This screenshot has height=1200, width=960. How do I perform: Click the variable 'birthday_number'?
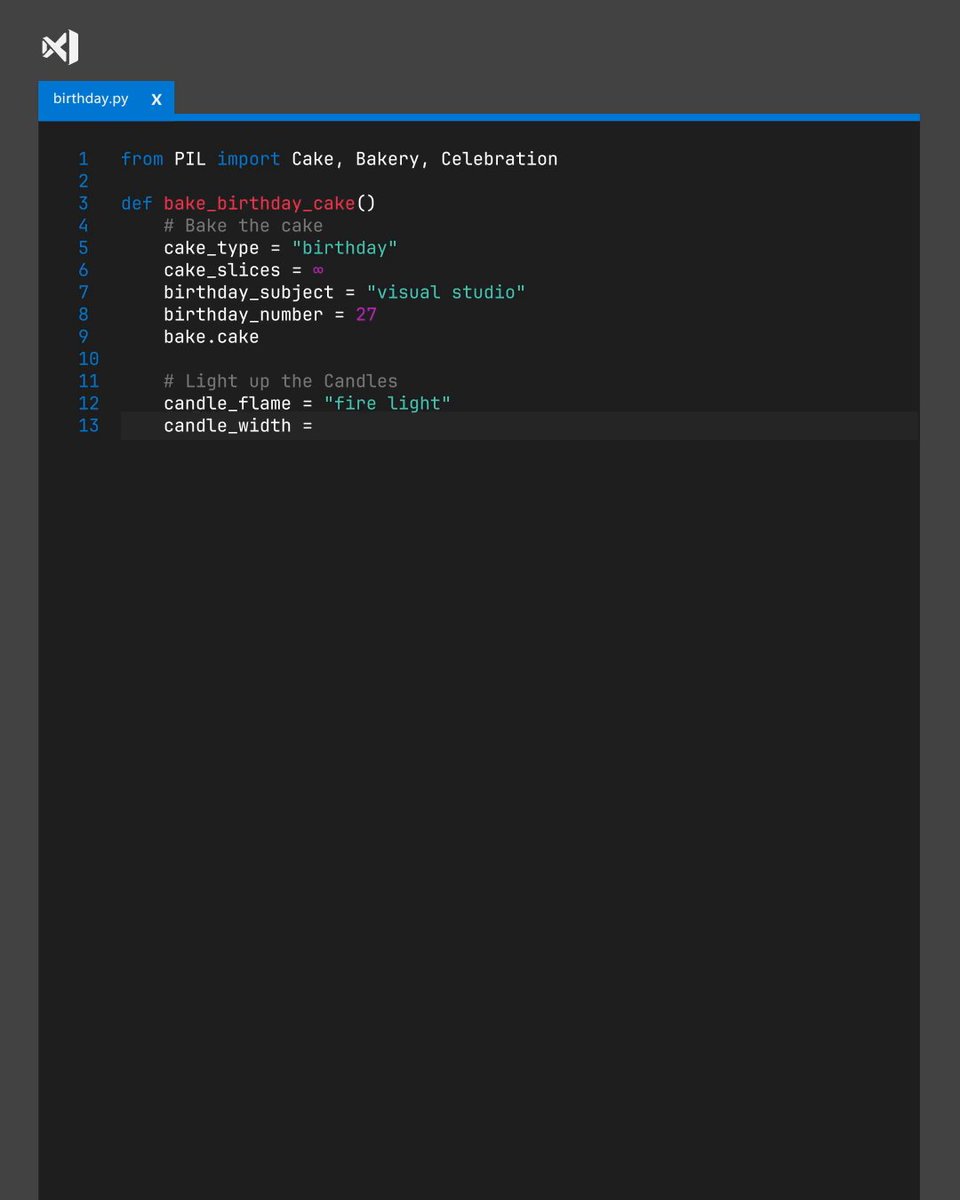click(x=243, y=315)
